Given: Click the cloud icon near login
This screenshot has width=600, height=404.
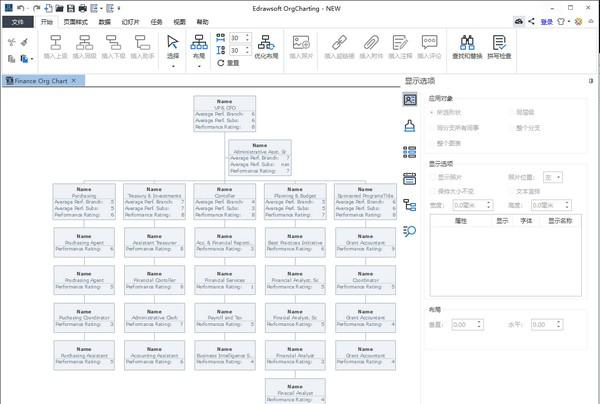Looking at the screenshot, I should (x=519, y=21).
